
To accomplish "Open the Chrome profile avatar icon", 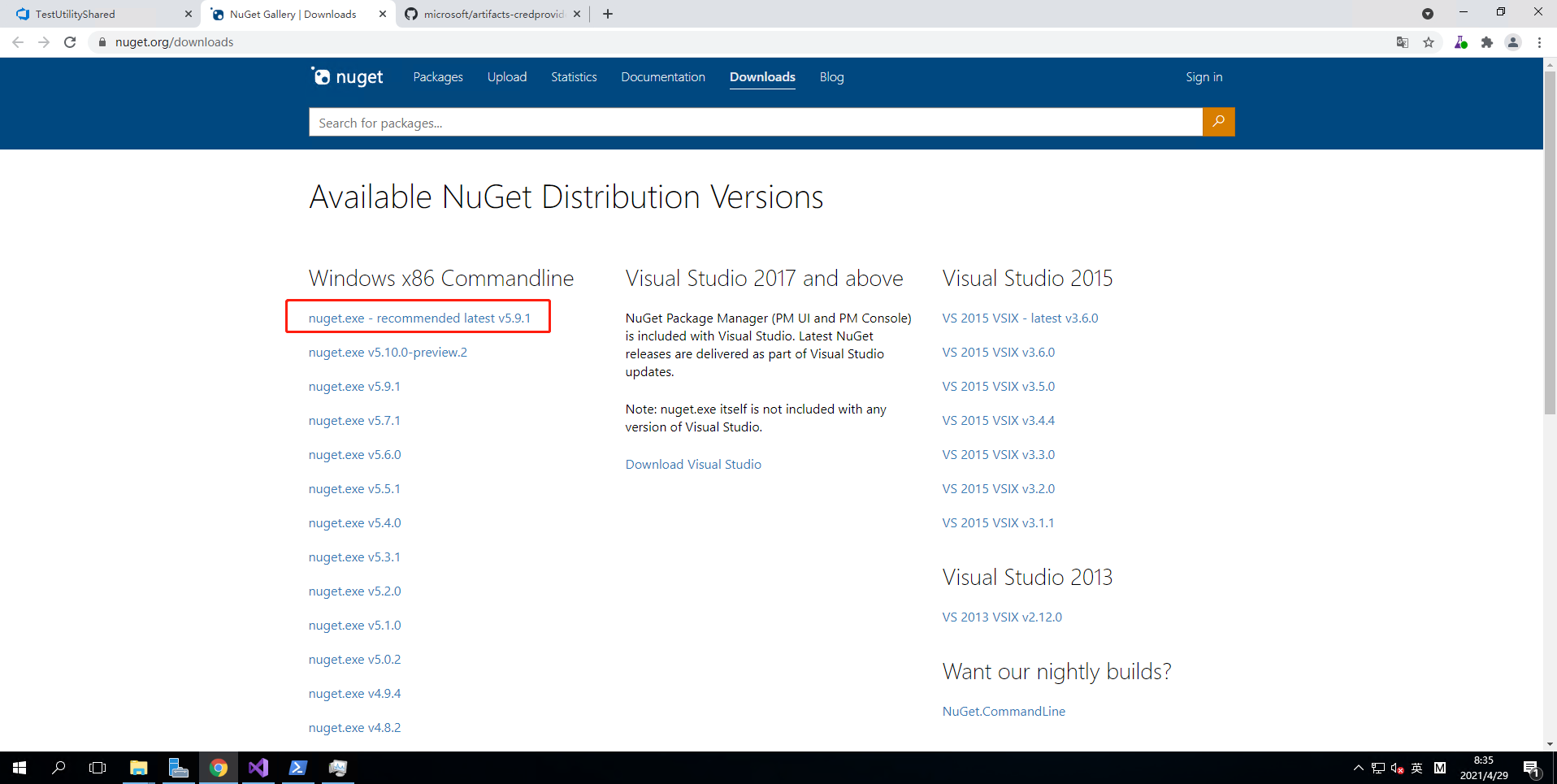I will (1513, 42).
